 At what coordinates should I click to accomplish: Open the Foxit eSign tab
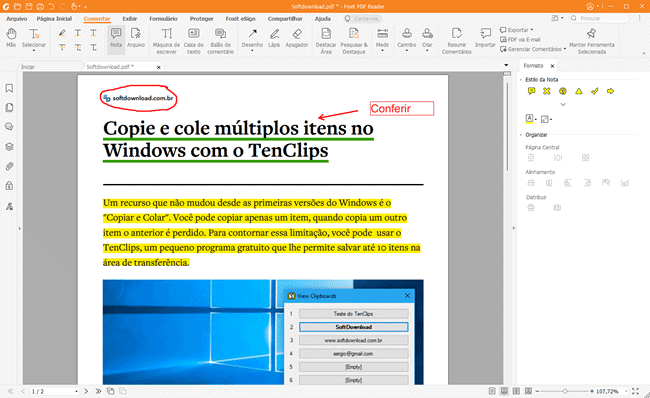(x=240, y=19)
